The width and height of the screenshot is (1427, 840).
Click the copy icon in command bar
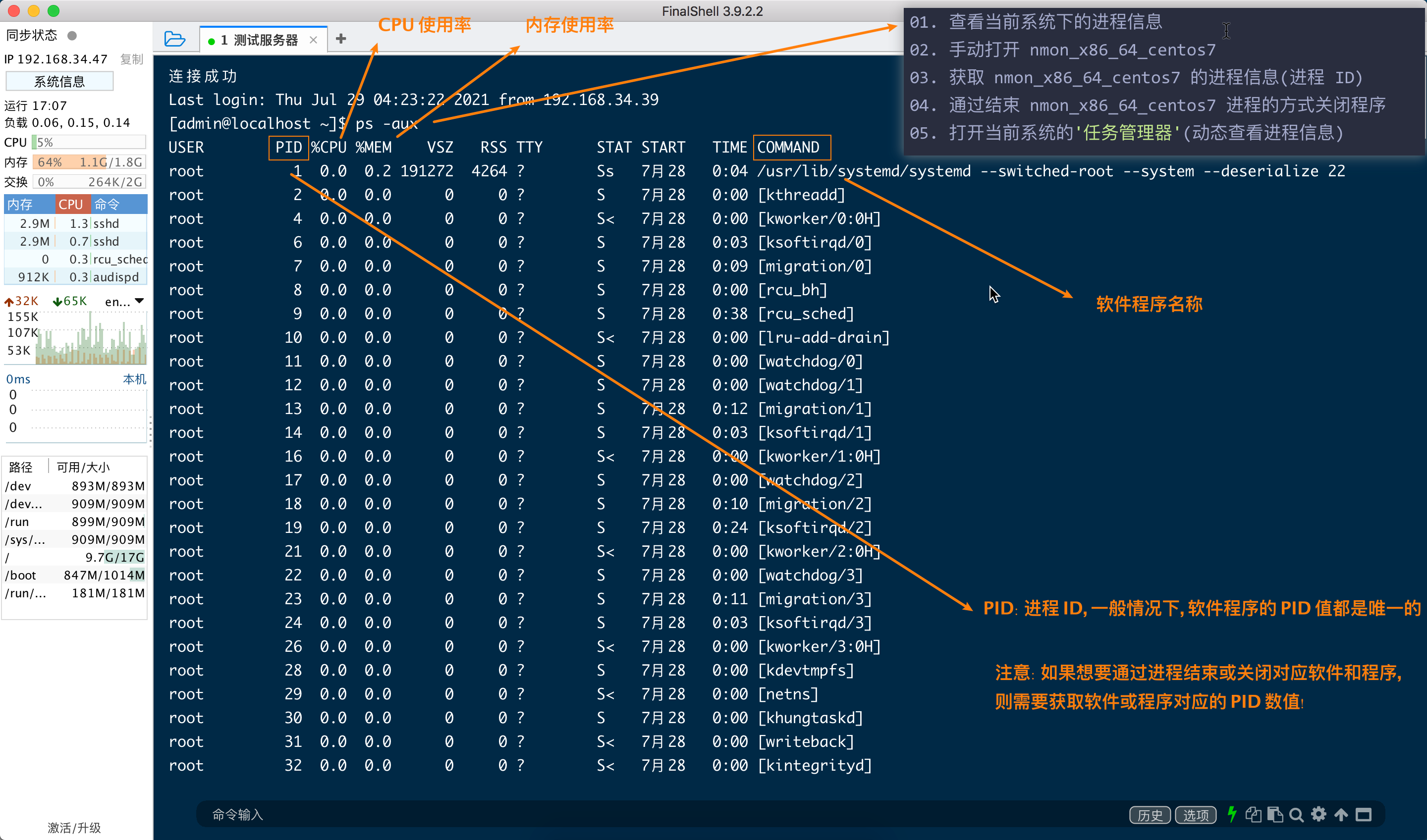(1253, 814)
